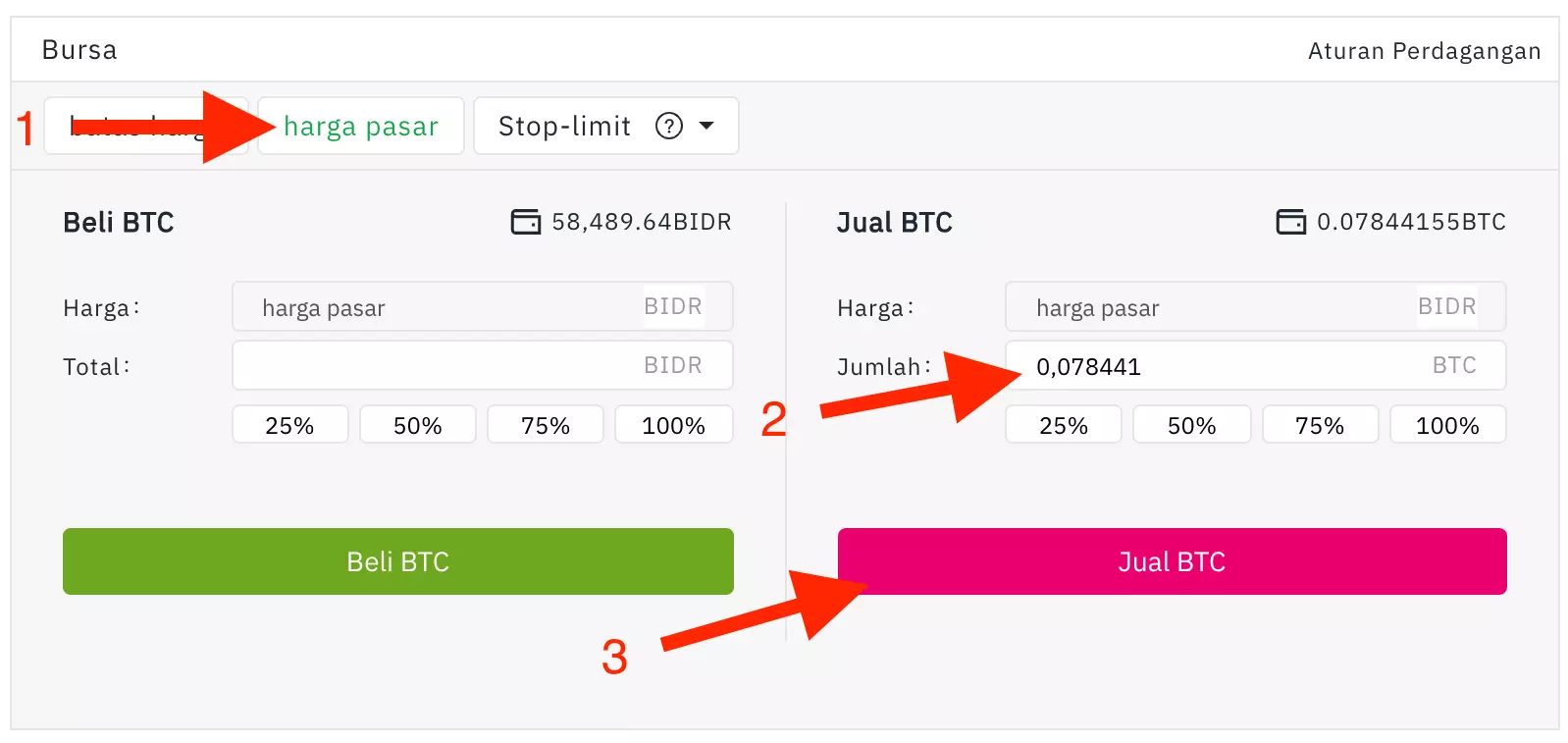Screen dimensions: 1568x743
Task: Click the wallet icon beside the BTC balance
Action: 1291,222
